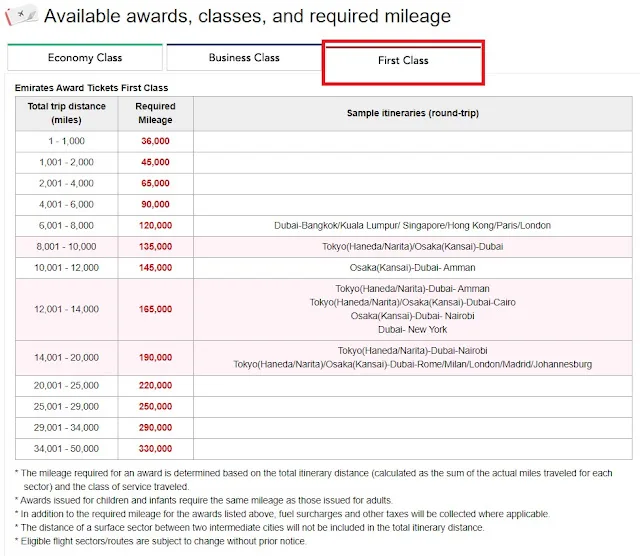Select the 145,000 mileage value
The image size is (640, 556).
tap(156, 268)
